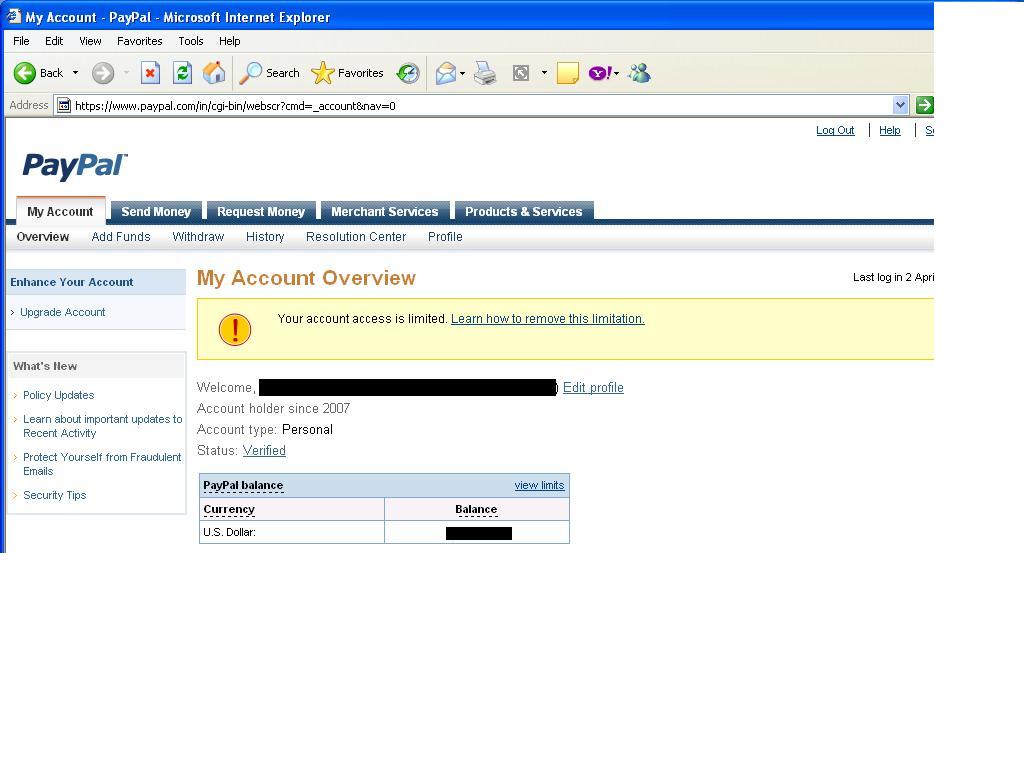Go to the Home page icon
1024x768 pixels.
[x=214, y=73]
